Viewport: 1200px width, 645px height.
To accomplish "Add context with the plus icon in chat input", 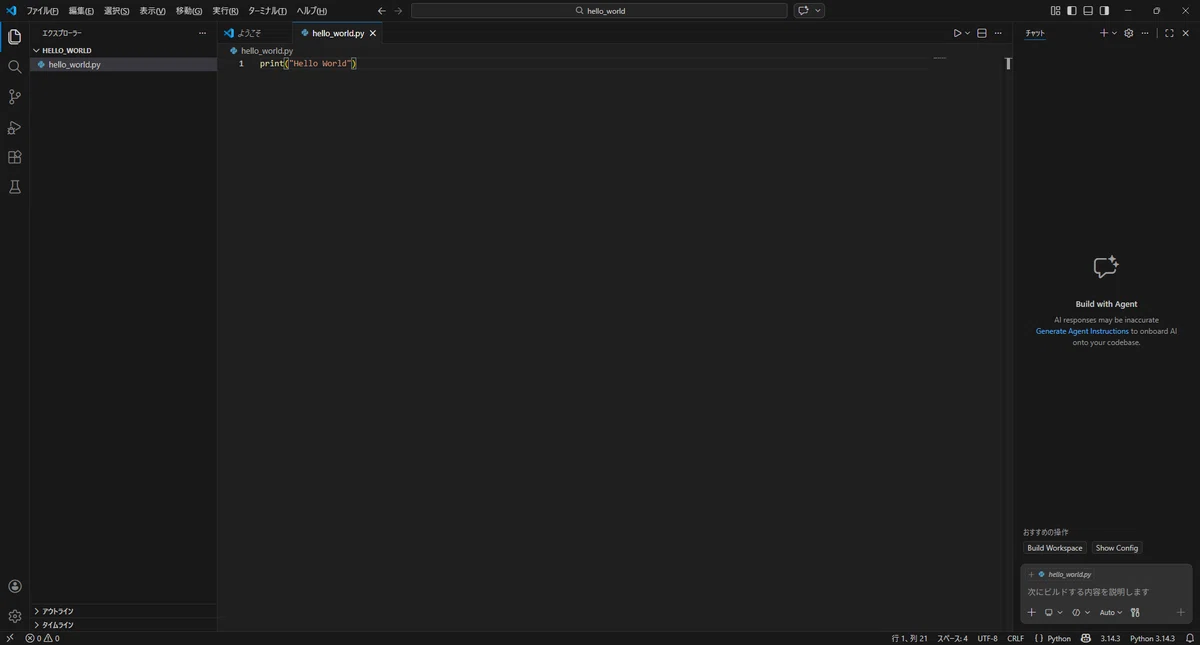I will (1032, 612).
